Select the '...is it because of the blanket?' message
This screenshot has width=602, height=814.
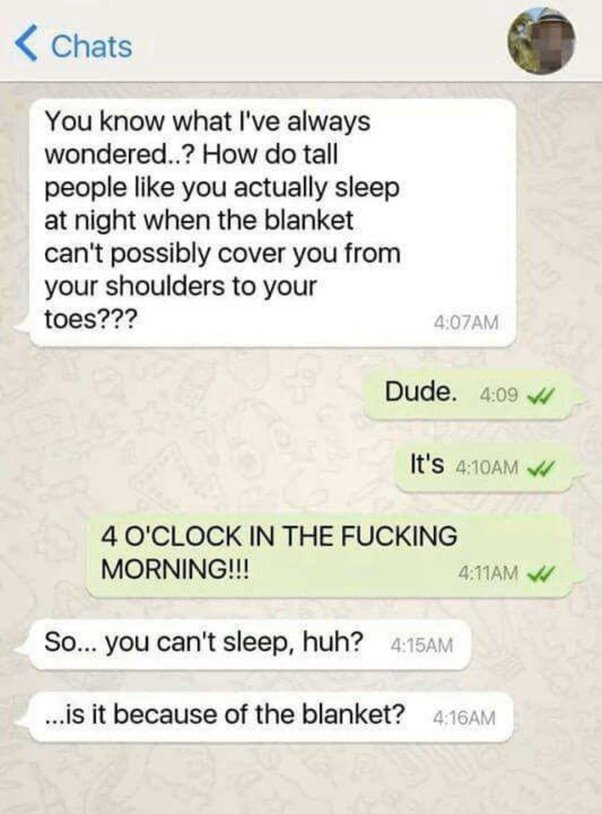tap(270, 716)
